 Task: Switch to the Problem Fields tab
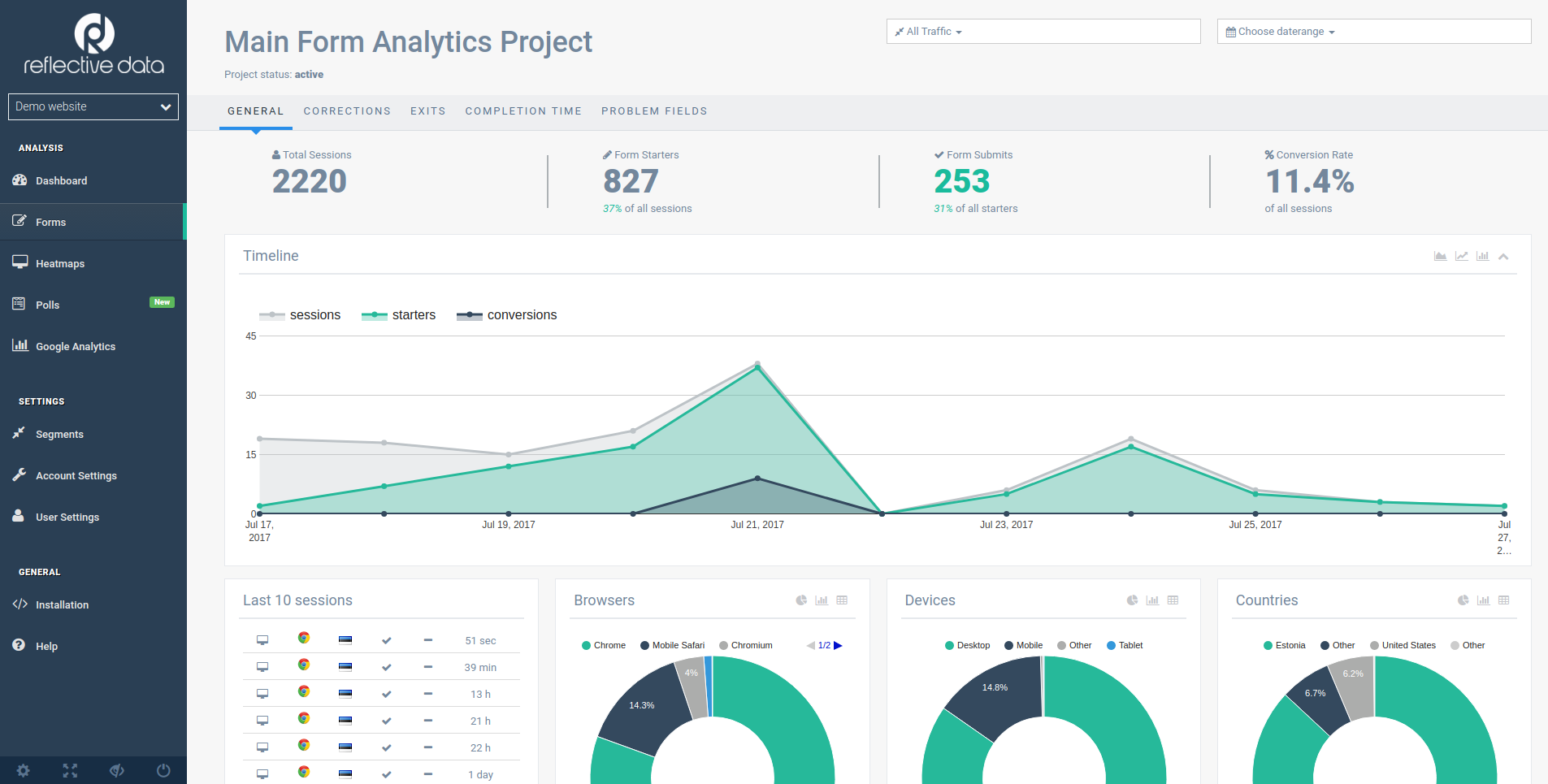pos(654,111)
